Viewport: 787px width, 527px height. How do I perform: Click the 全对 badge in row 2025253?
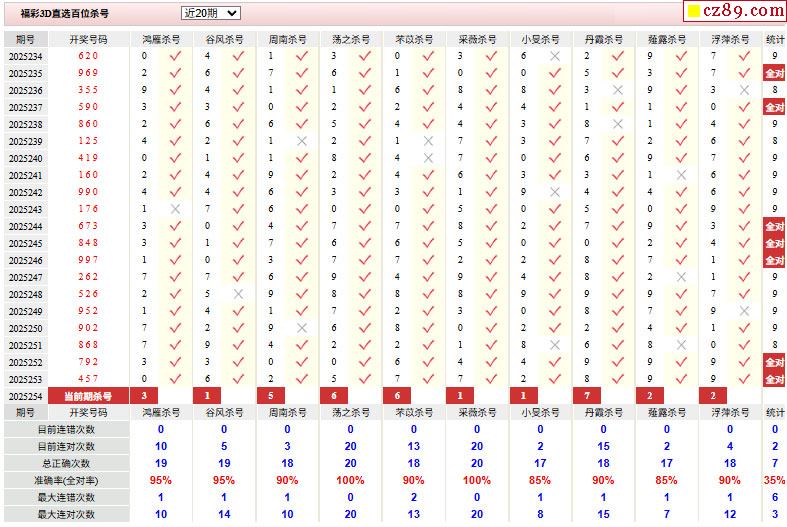[x=774, y=379]
